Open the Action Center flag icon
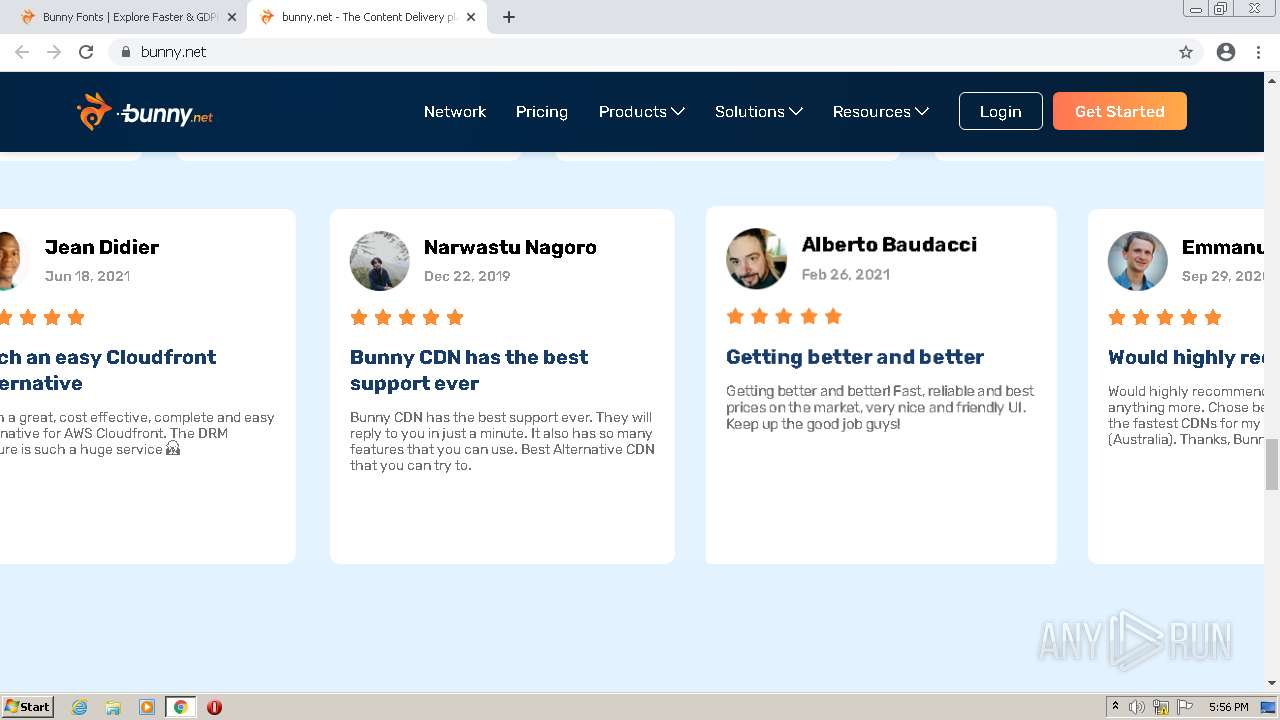This screenshot has height=720, width=1280. click(x=1185, y=707)
